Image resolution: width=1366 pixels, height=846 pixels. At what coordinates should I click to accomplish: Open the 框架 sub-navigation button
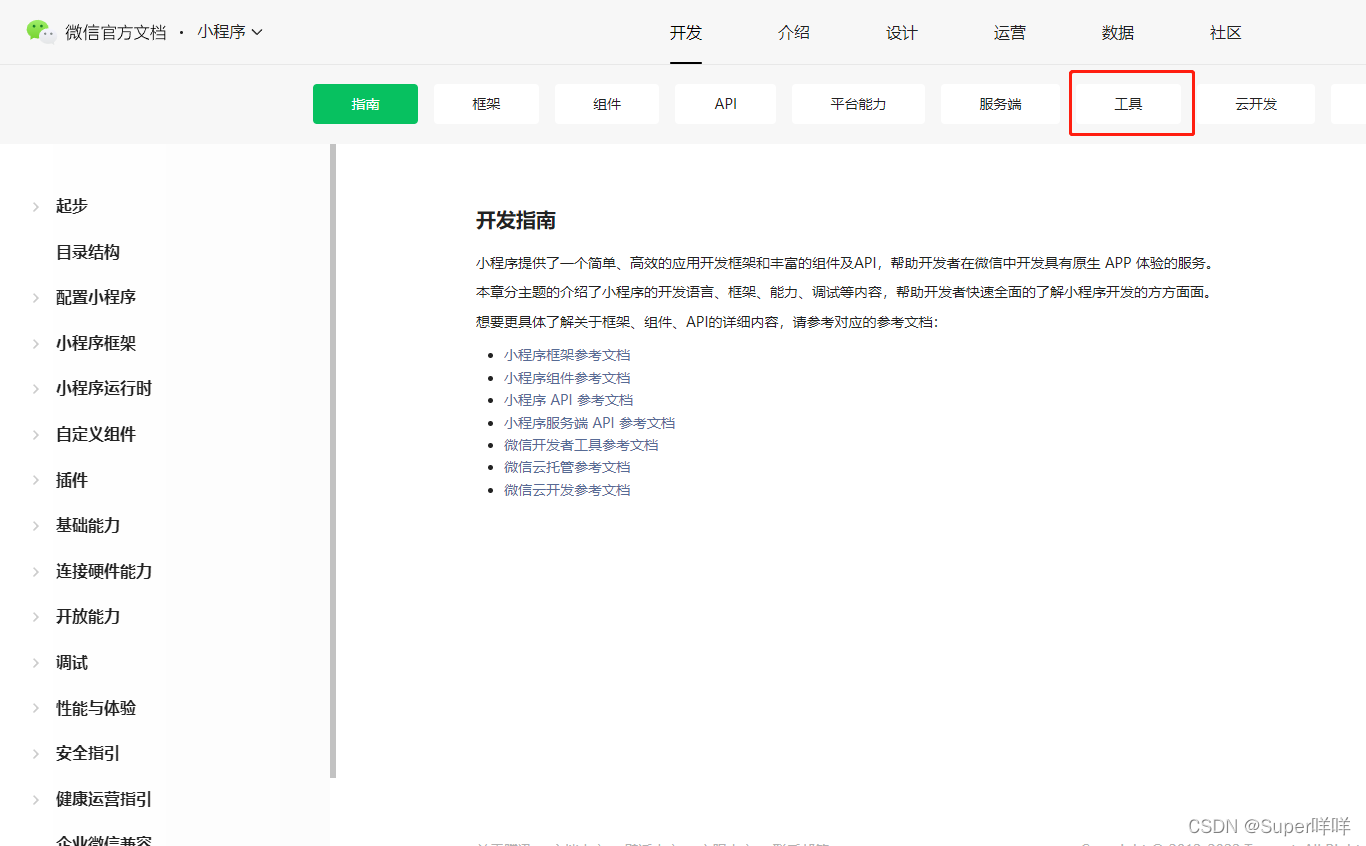486,104
